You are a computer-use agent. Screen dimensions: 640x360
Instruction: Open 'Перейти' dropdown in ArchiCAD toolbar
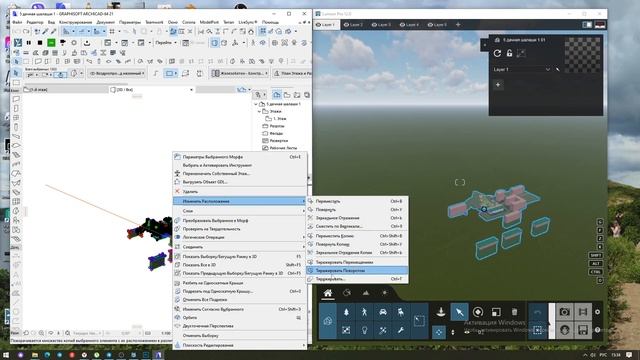[166, 42]
